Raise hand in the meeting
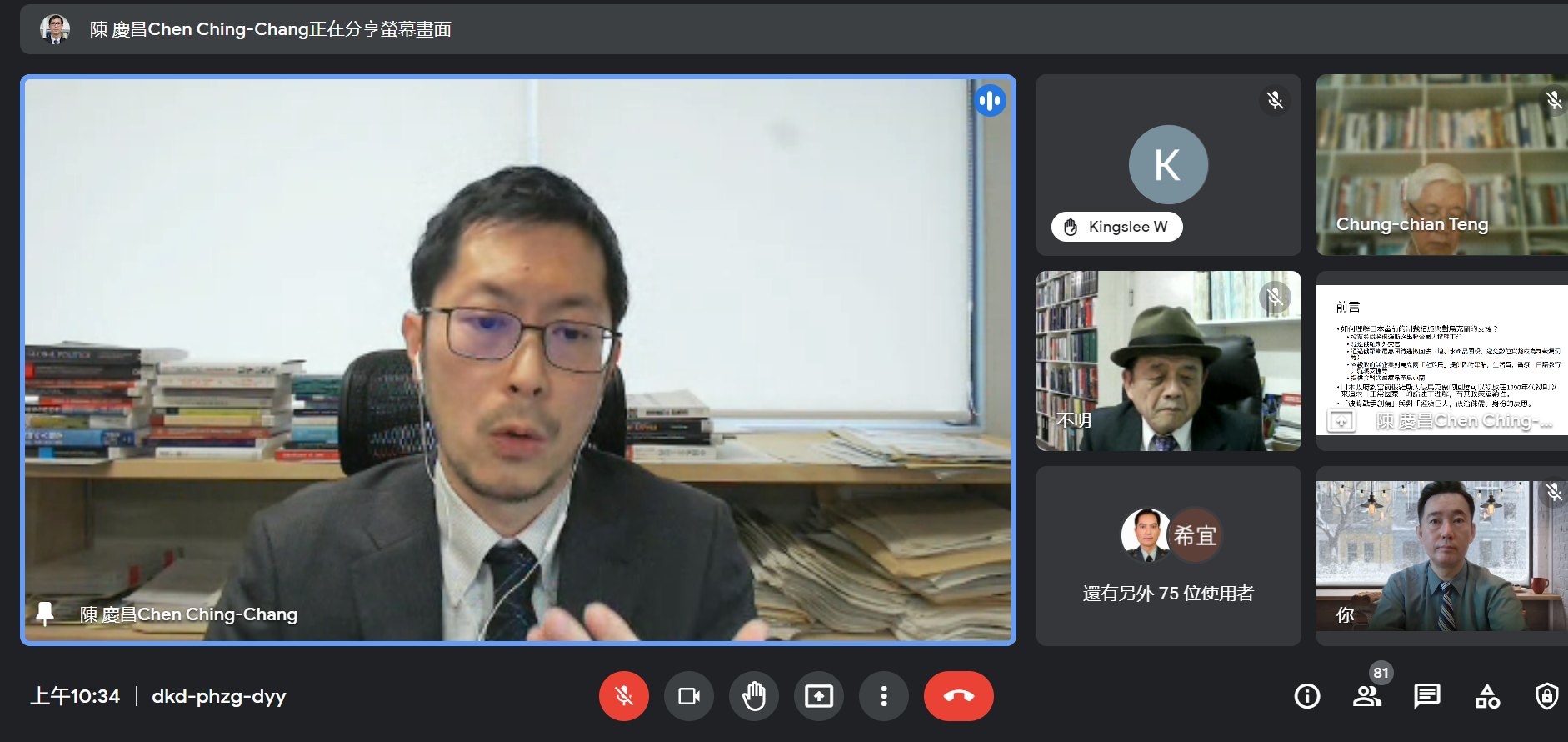1568x742 pixels. point(753,696)
